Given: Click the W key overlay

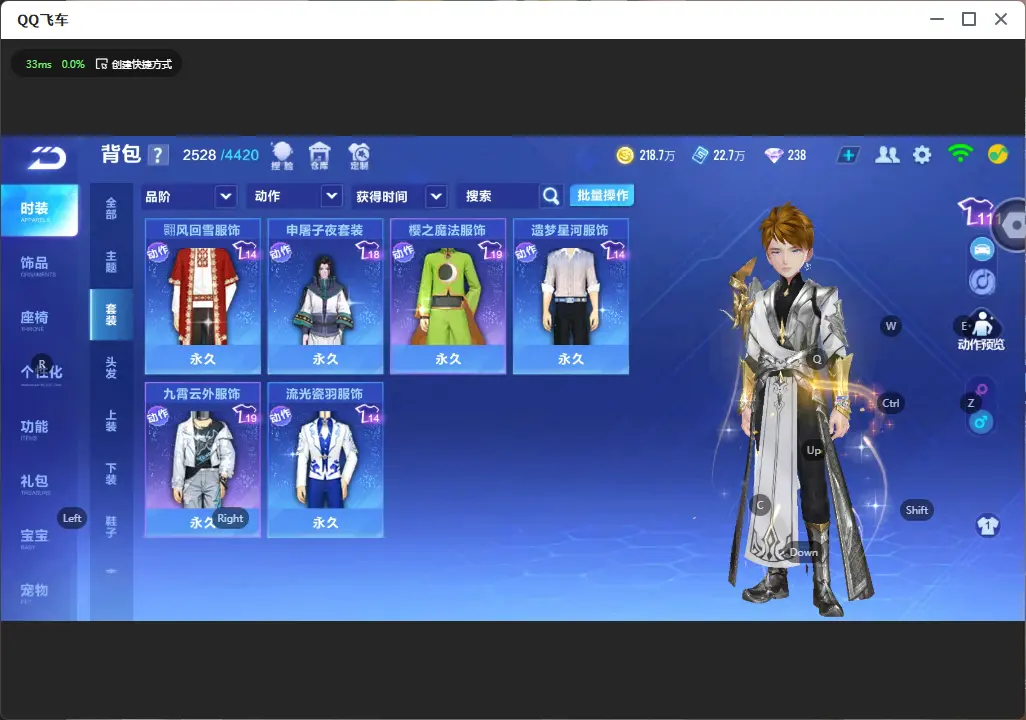Looking at the screenshot, I should 891,326.
